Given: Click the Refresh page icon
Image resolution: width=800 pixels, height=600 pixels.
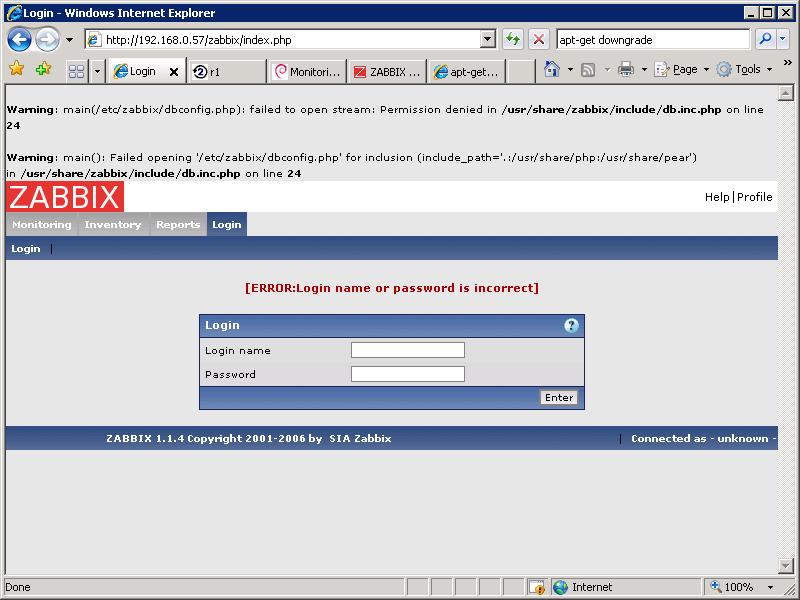Looking at the screenshot, I should tap(513, 39).
